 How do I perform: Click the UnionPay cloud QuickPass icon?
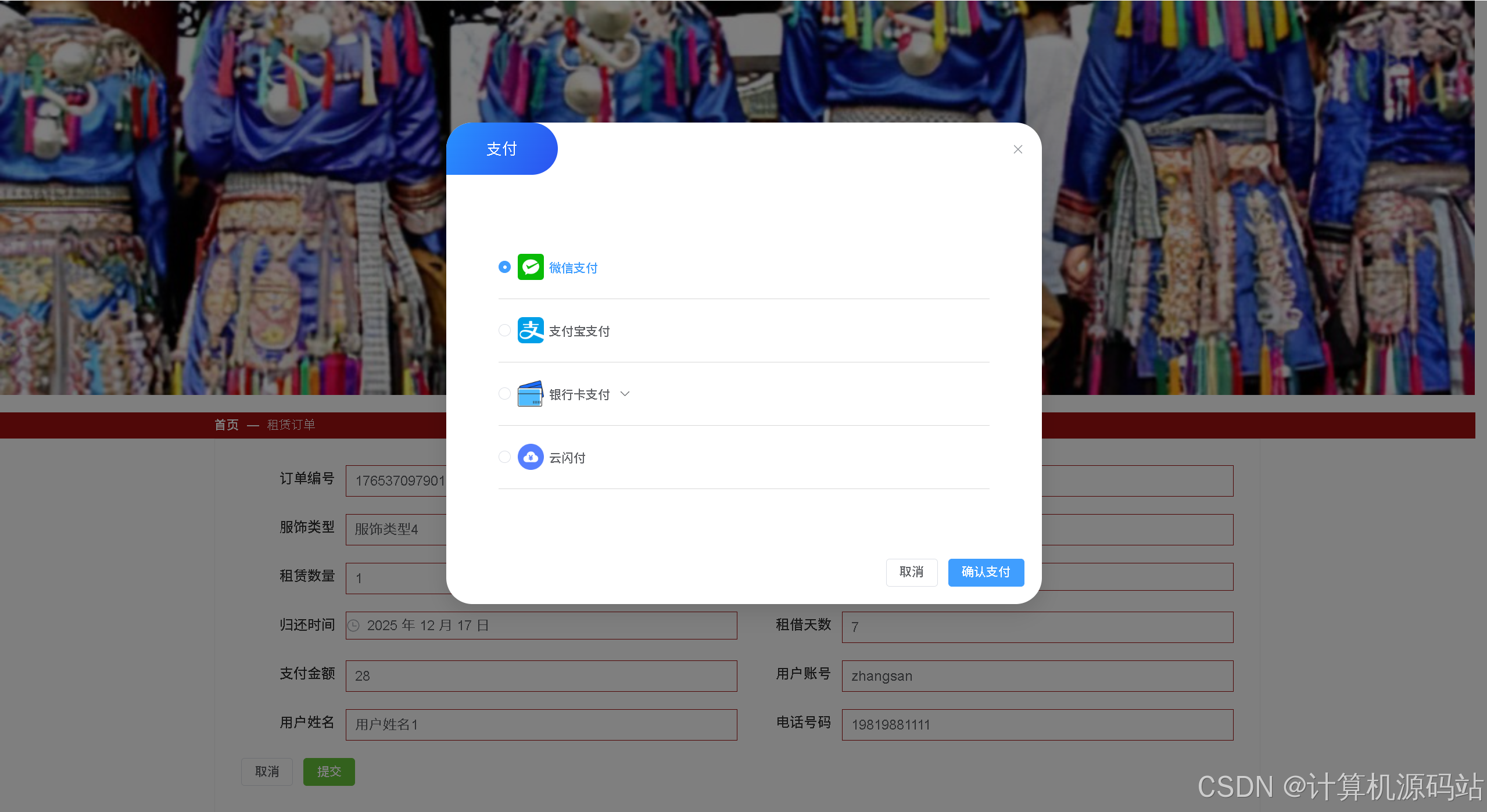click(x=530, y=457)
